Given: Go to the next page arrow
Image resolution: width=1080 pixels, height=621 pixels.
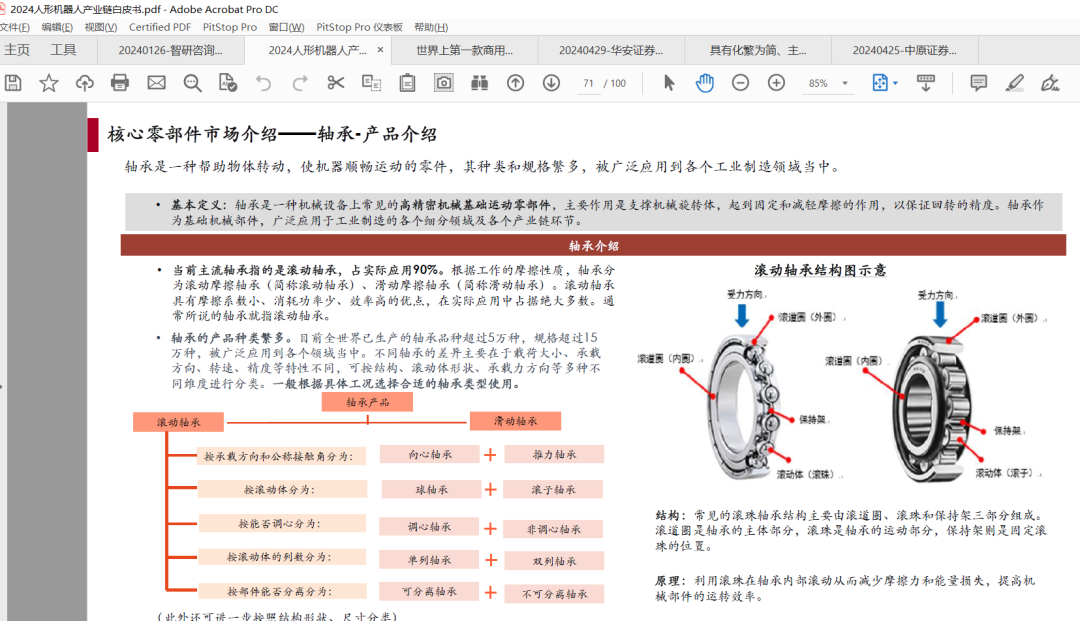Looking at the screenshot, I should pyautogui.click(x=551, y=83).
